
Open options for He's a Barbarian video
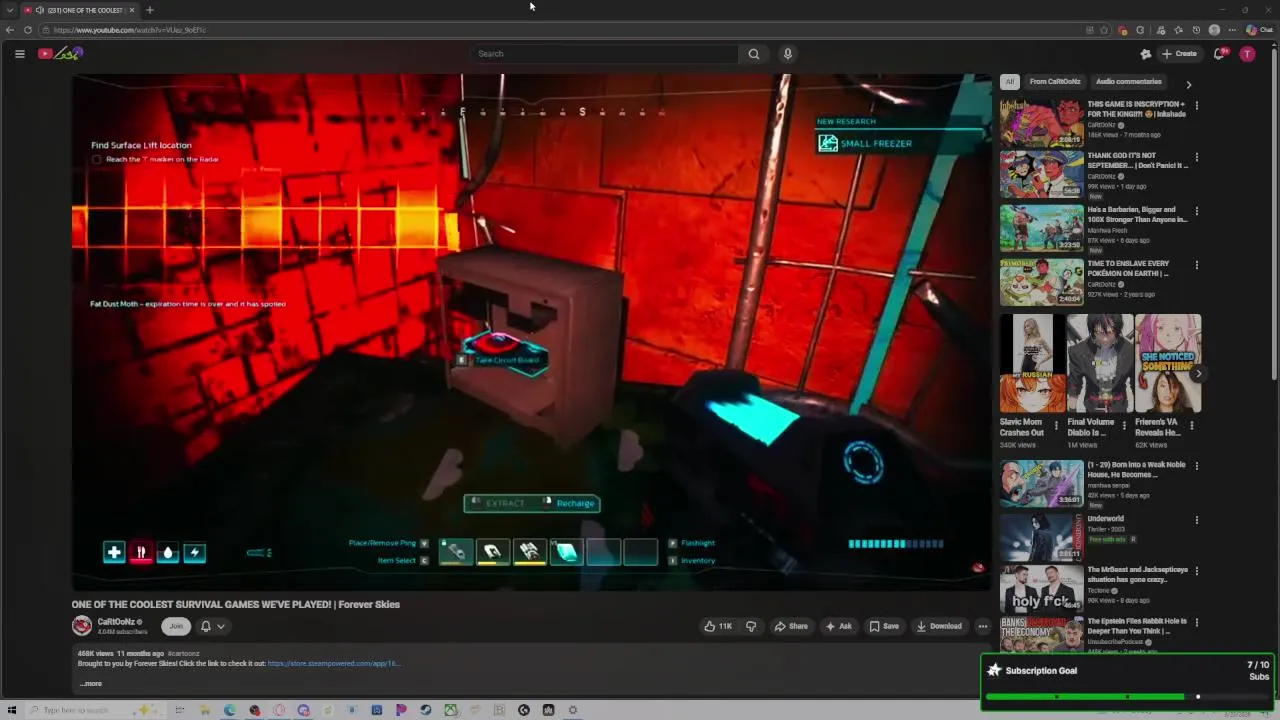[1197, 211]
